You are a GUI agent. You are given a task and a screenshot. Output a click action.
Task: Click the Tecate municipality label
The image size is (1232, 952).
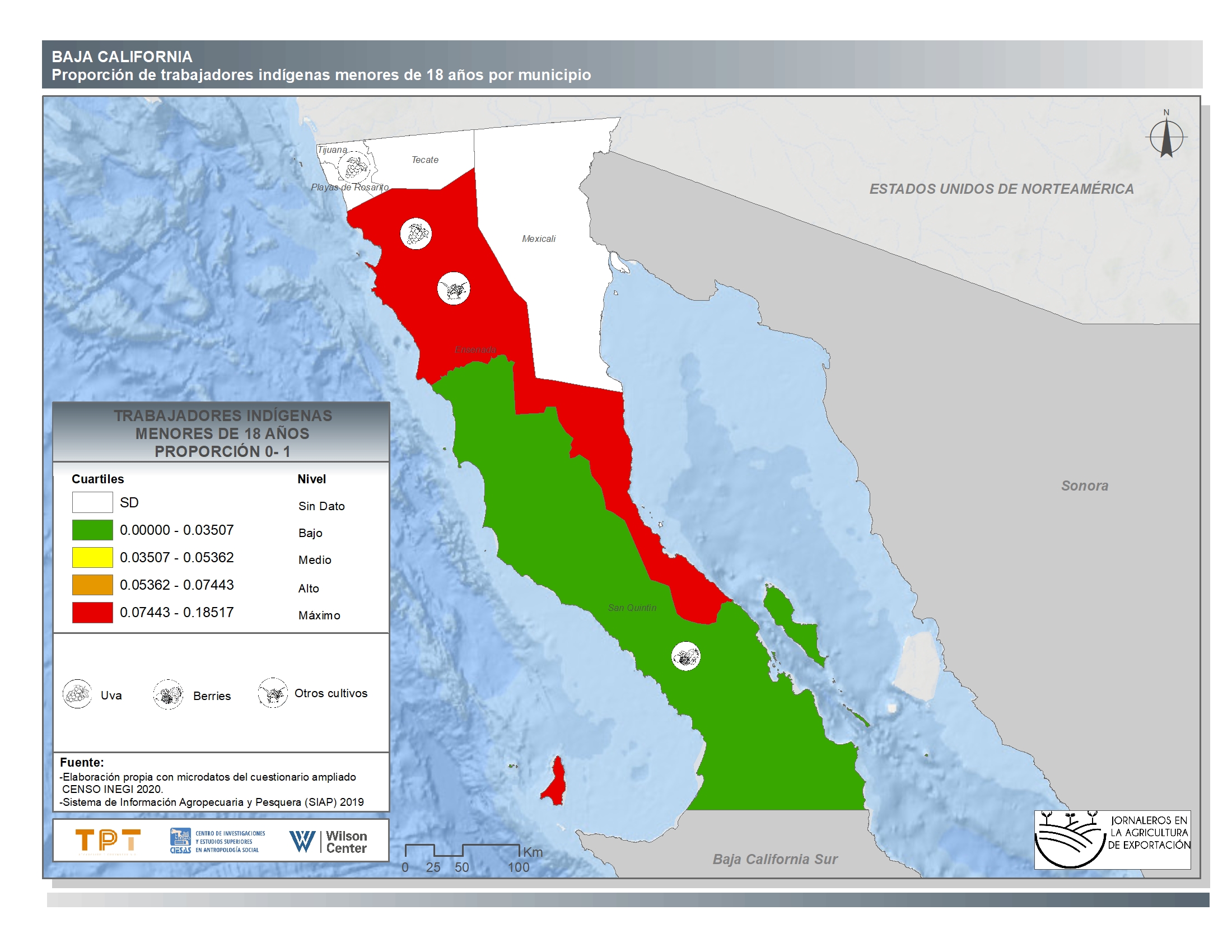click(425, 160)
